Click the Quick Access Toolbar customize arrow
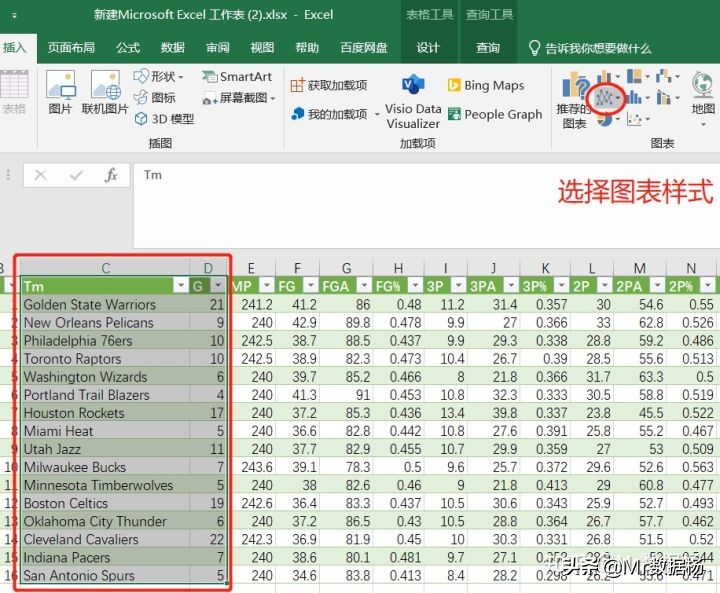The image size is (720, 593). click(14, 15)
